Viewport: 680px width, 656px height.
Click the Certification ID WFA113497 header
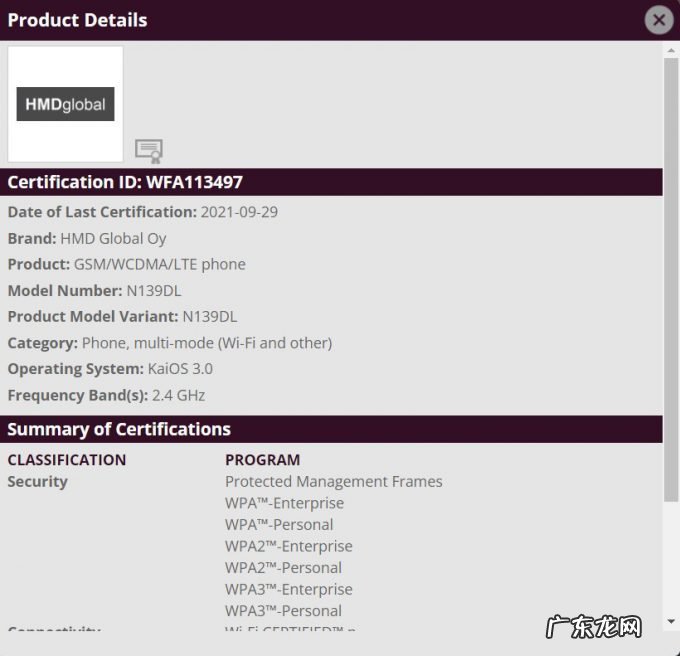coord(125,182)
